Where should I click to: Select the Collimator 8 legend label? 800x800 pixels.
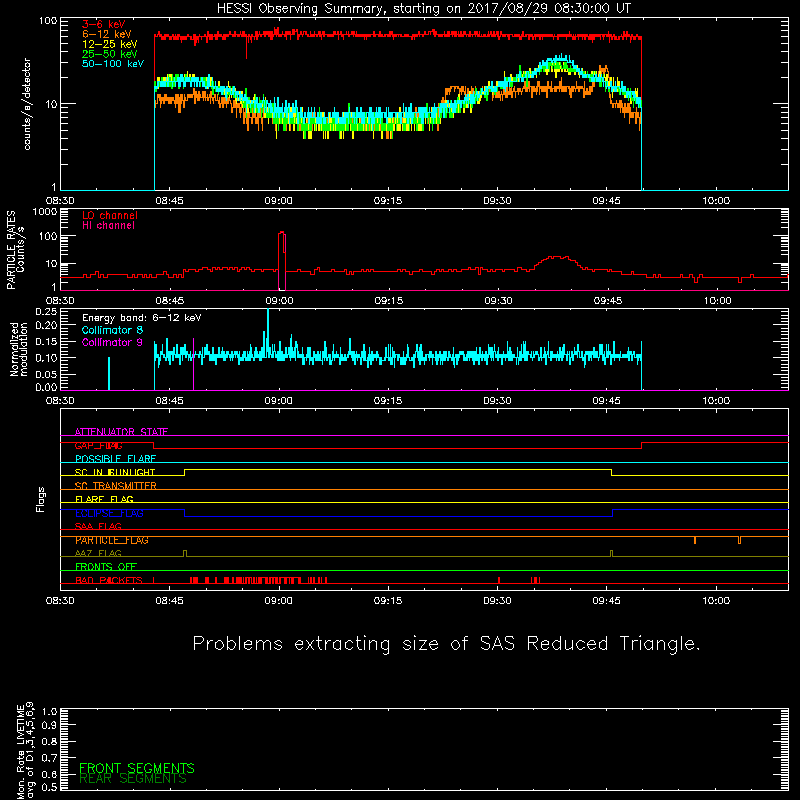click(x=112, y=330)
